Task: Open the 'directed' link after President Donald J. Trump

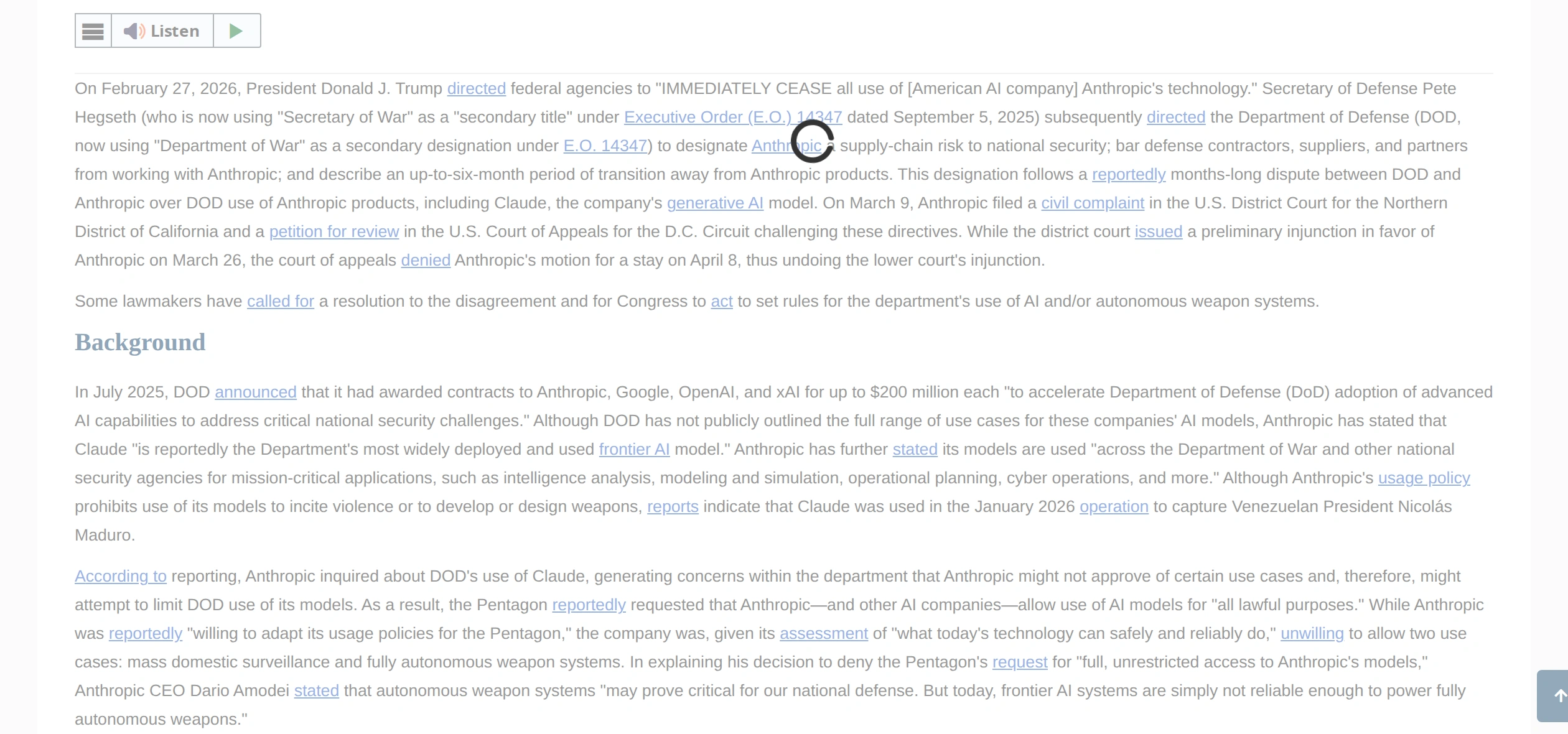Action: point(477,88)
